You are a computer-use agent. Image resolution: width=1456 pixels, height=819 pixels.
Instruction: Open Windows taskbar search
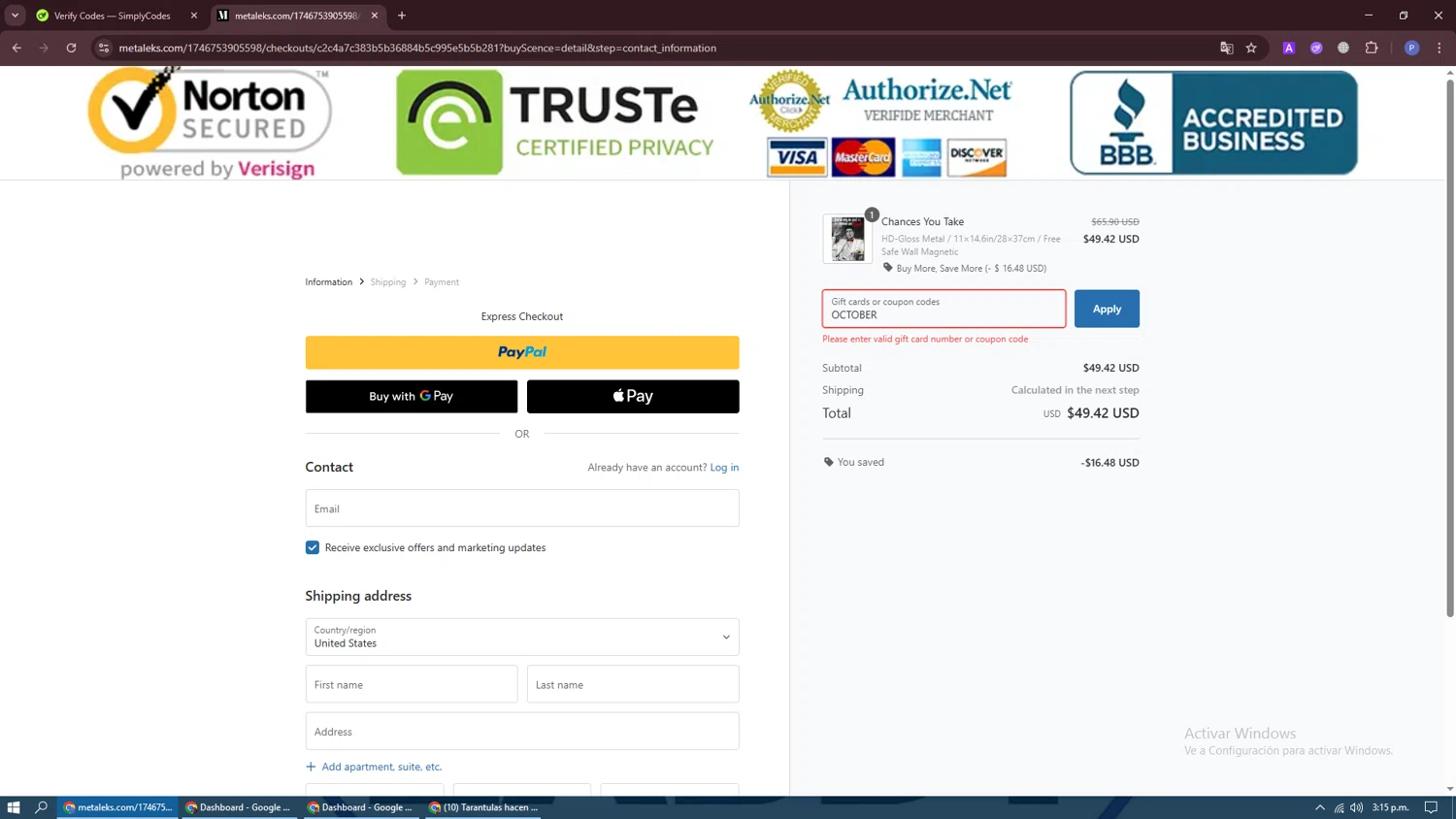pyautogui.click(x=41, y=807)
